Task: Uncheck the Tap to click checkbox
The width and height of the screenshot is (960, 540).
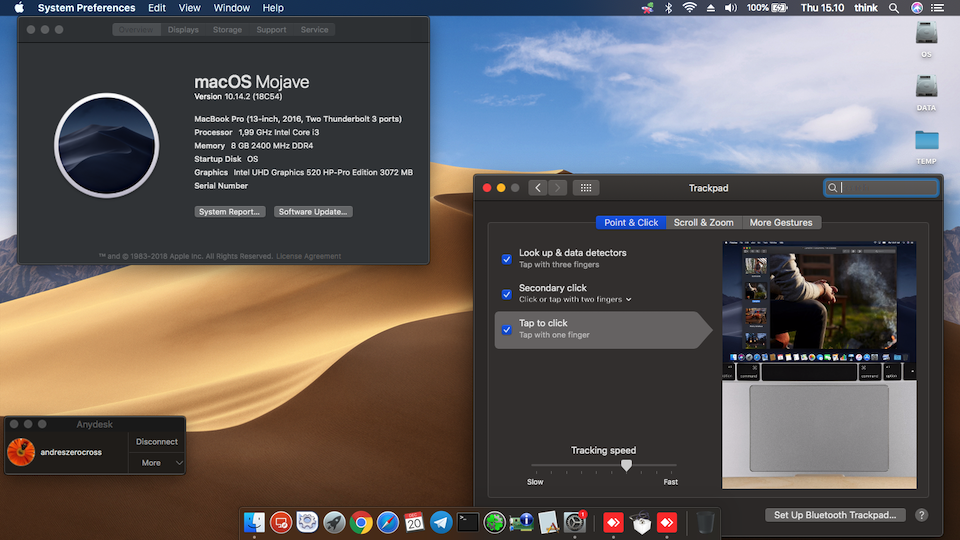Action: 506,330
